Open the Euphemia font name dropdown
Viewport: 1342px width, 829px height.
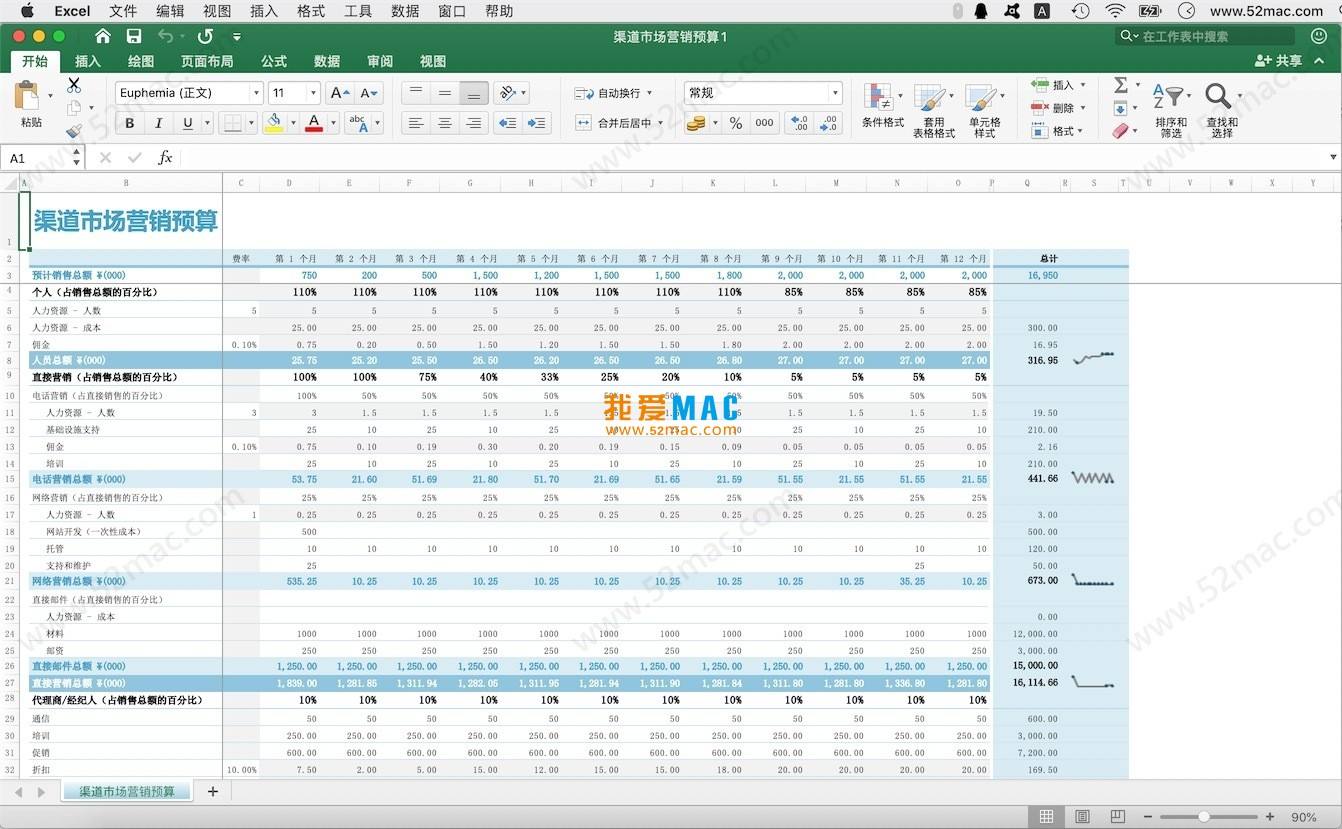256,93
